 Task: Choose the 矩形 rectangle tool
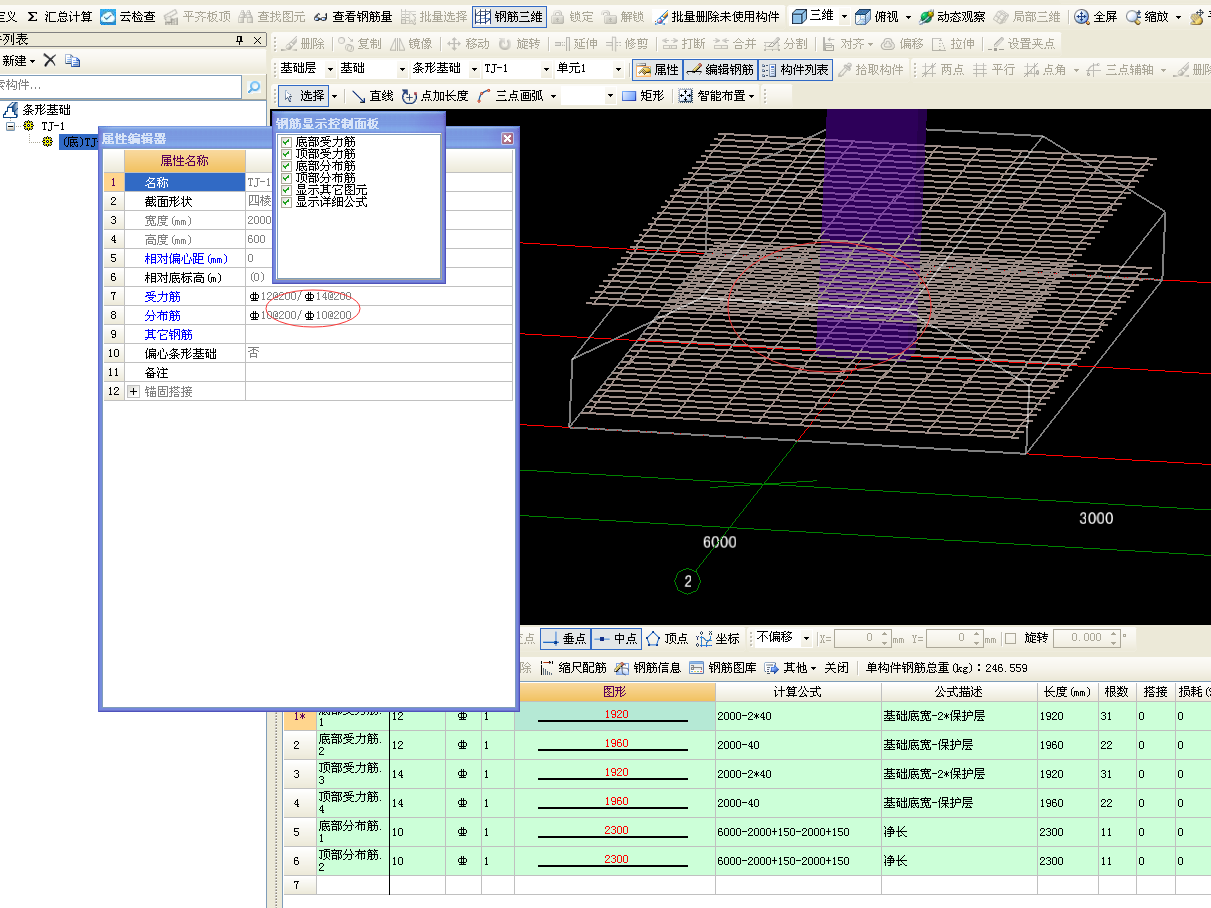[x=642, y=96]
